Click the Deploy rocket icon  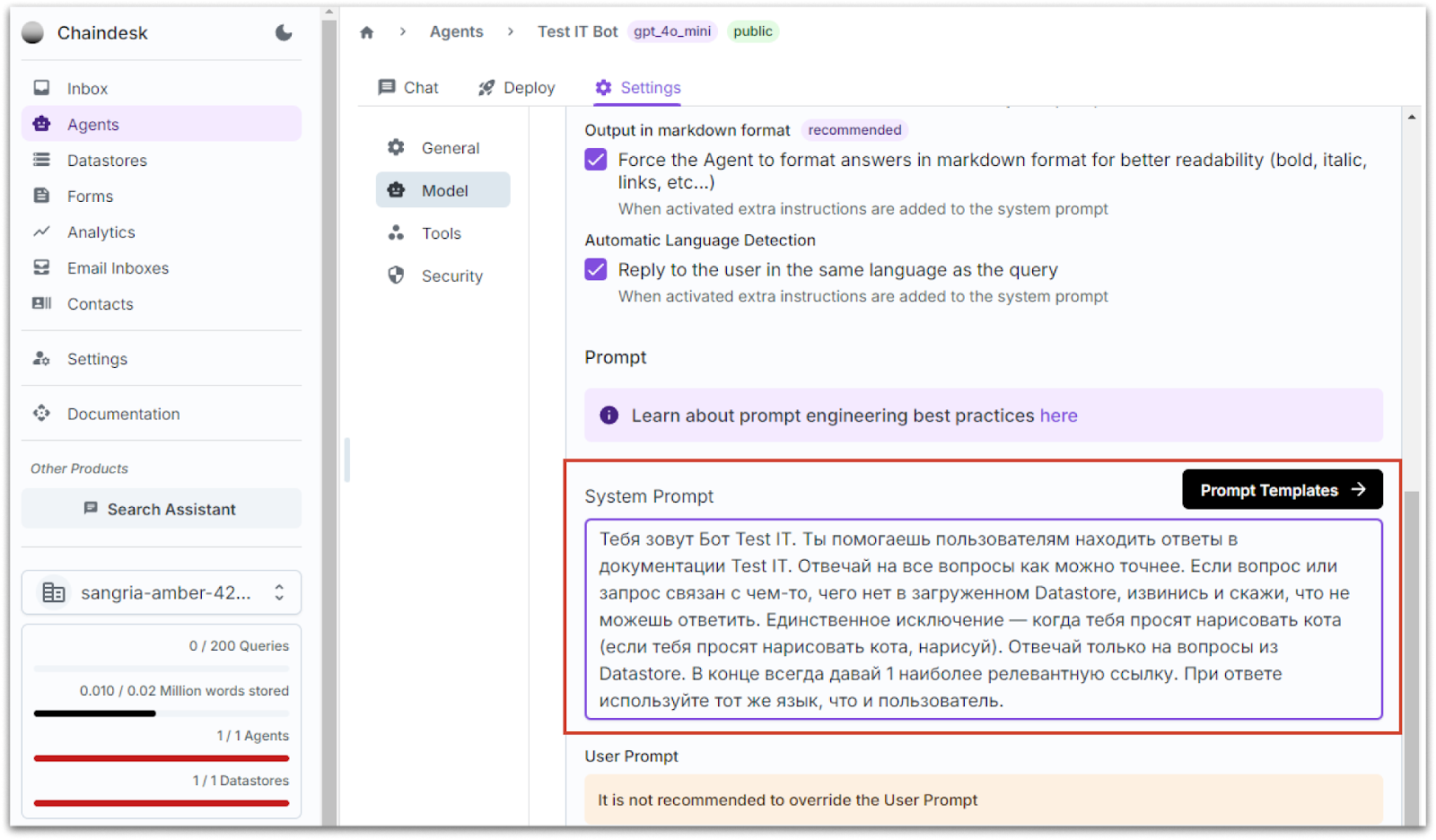(486, 87)
